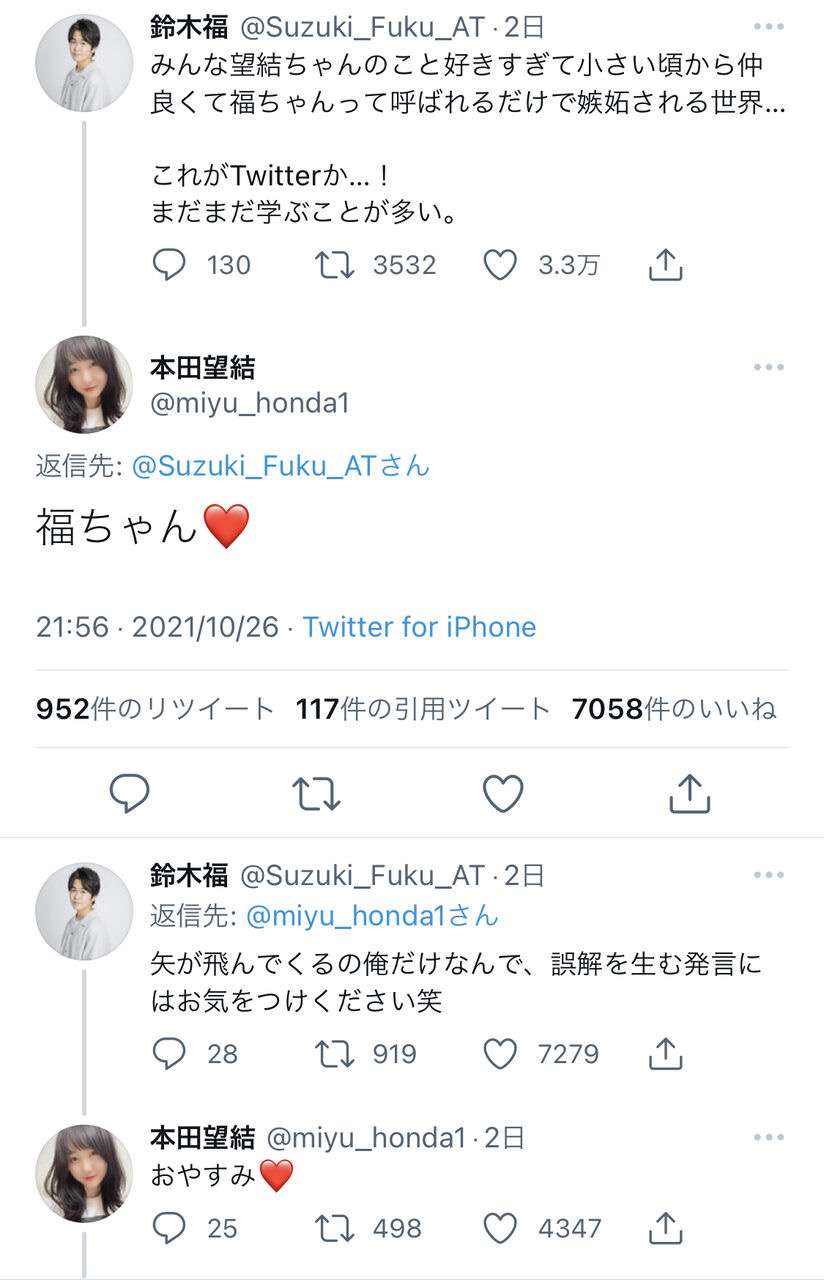Open more options on main 本田望結 tweet
Image resolution: width=824 pixels, height=1280 pixels.
(768, 368)
